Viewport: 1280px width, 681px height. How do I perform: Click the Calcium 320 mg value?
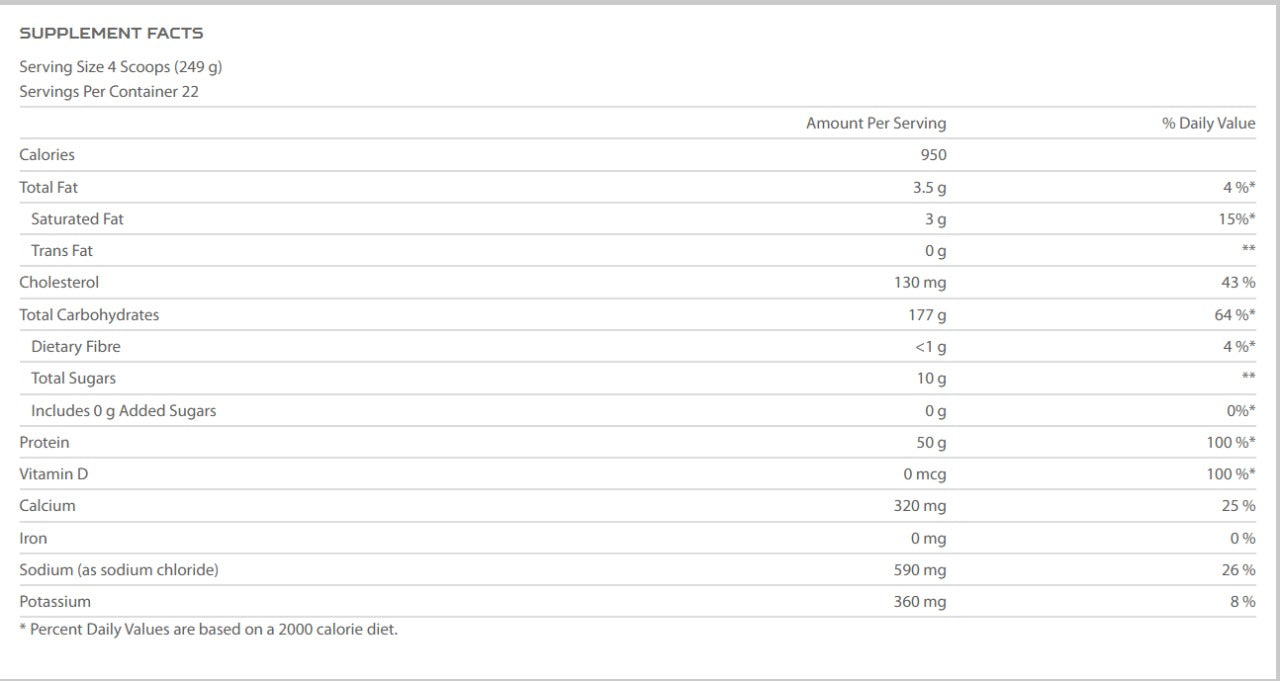[x=919, y=506]
